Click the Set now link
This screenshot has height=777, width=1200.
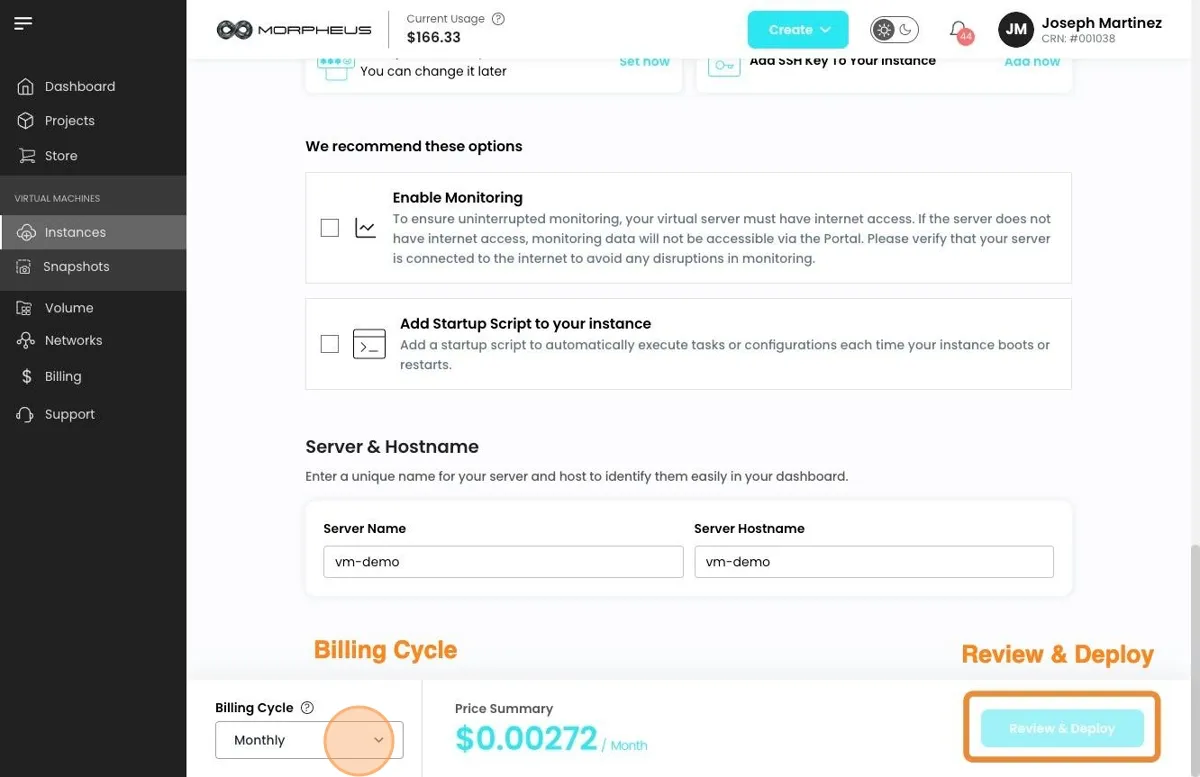point(644,61)
